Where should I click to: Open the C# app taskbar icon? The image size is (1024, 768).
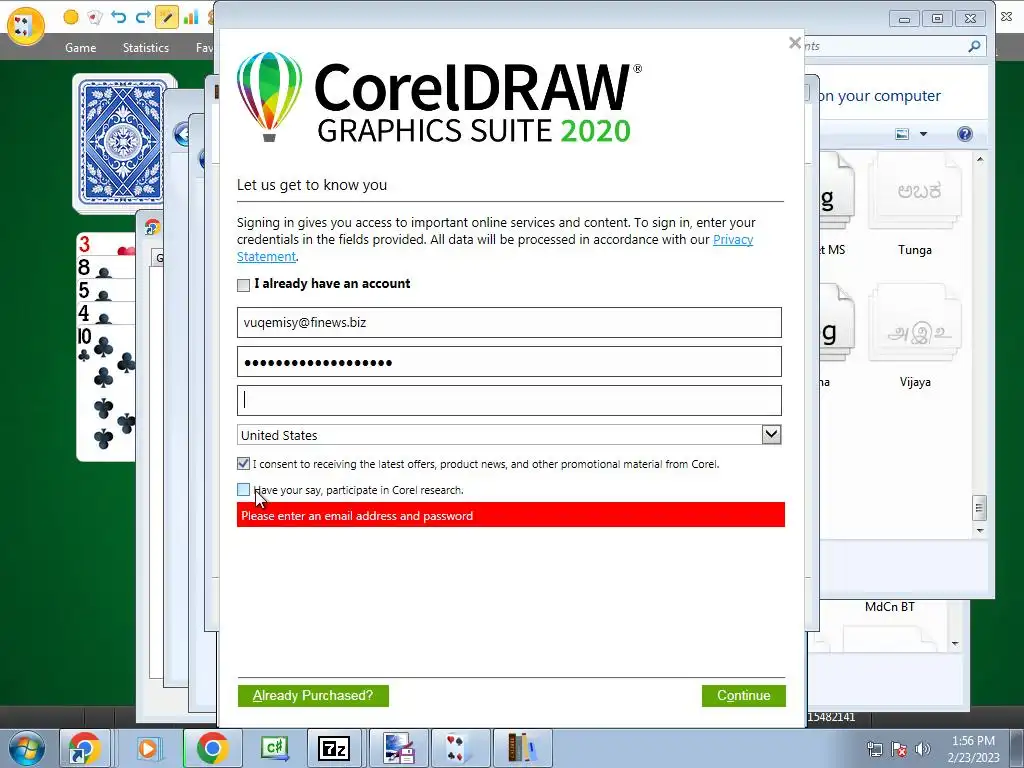[274, 748]
